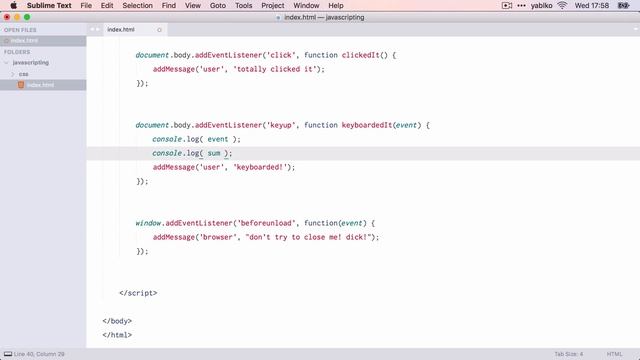Open the Wi-Fi status menu
Image resolution: width=640 pixels, height=360 pixels.
pos(562,5)
